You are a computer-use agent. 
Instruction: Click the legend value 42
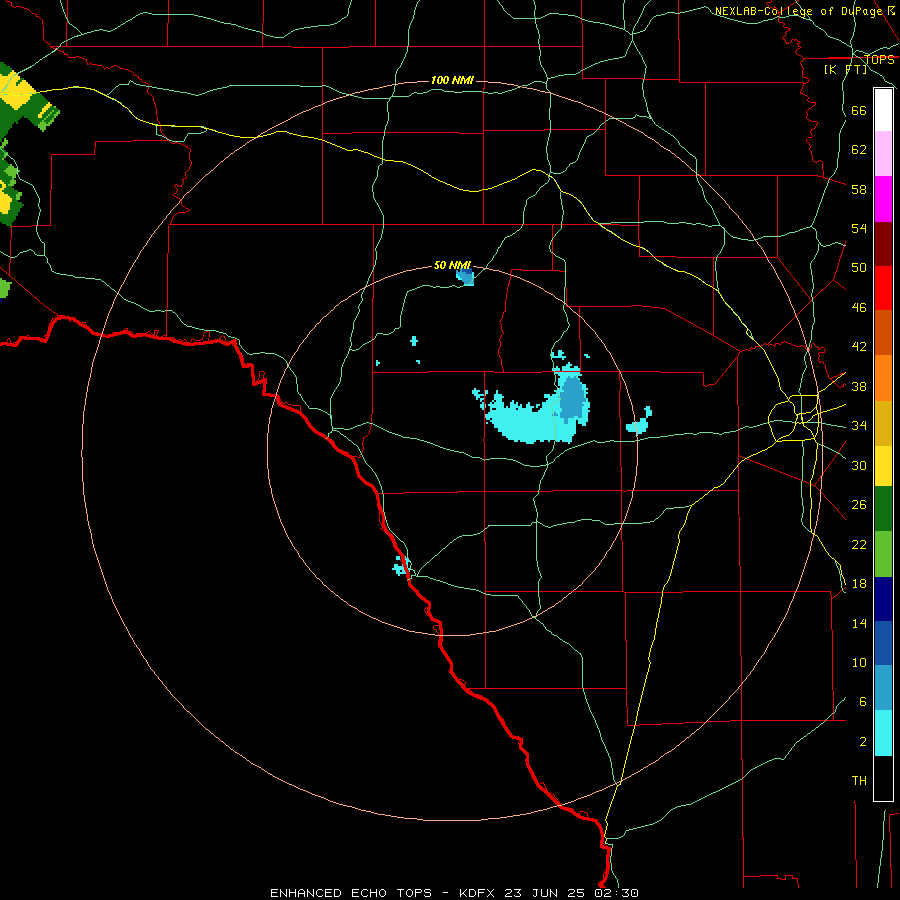point(859,347)
